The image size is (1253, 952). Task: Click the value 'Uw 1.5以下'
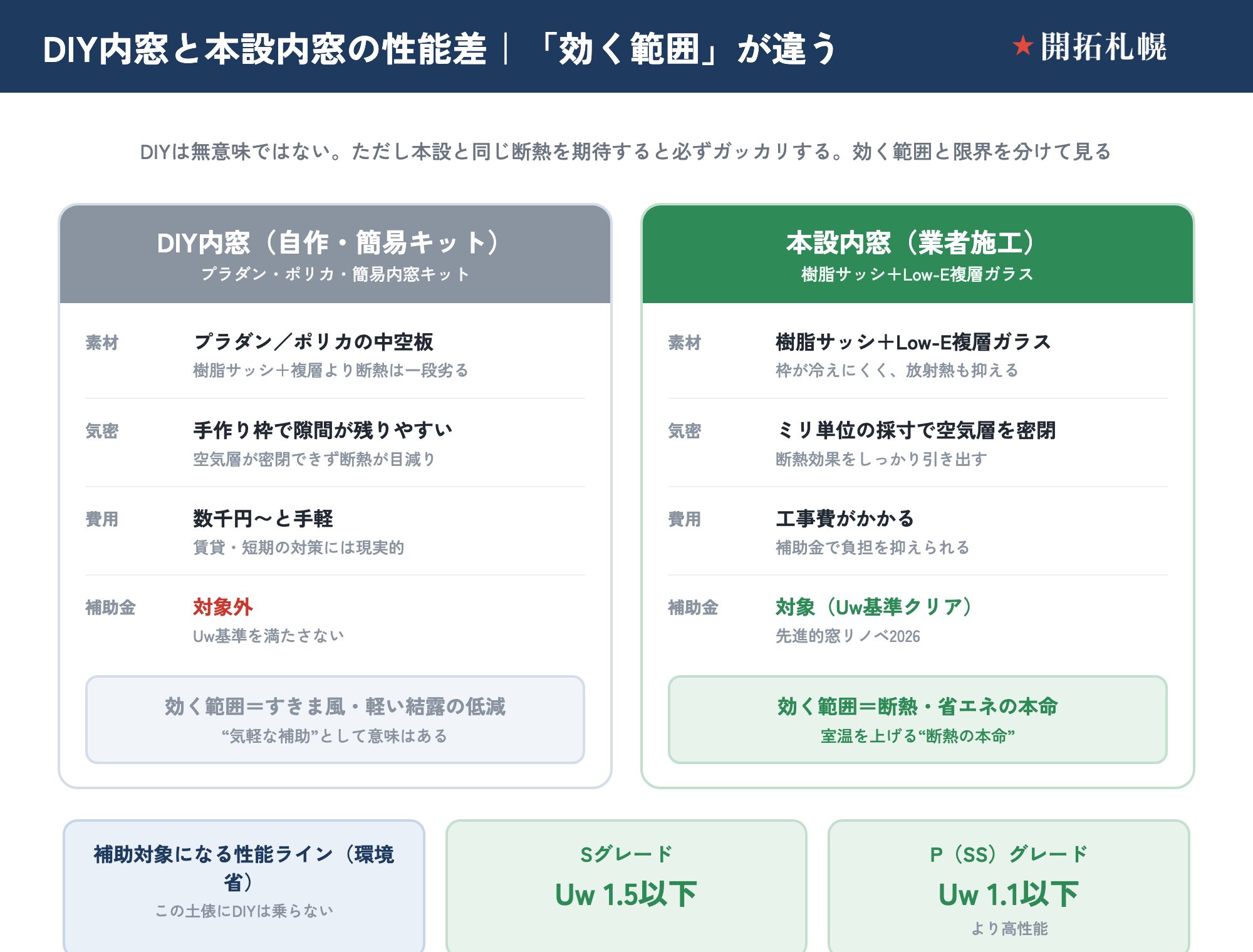(x=626, y=894)
